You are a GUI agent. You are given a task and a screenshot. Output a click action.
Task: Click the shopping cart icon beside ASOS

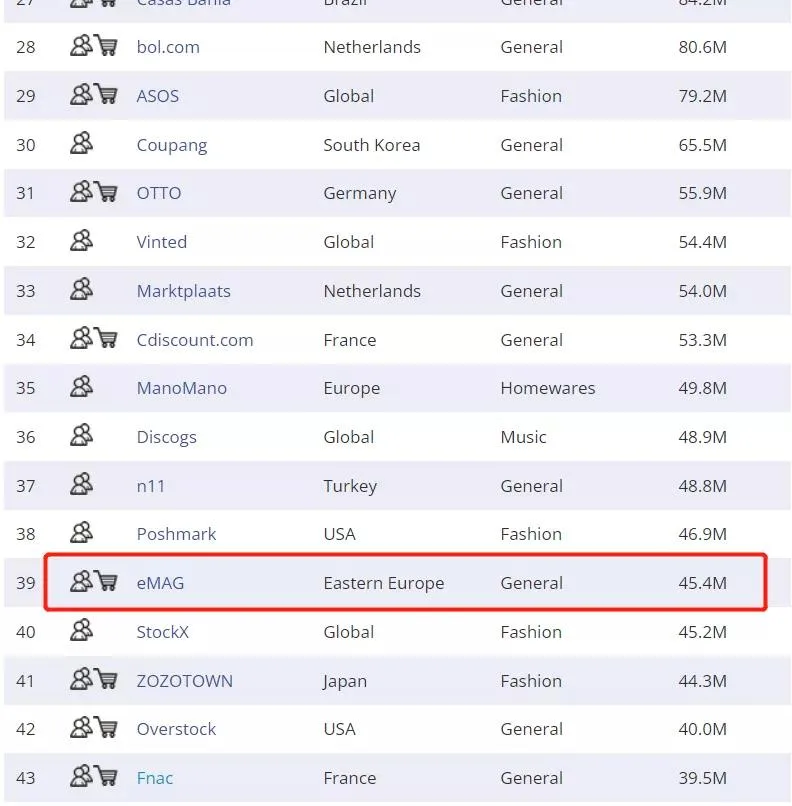[x=106, y=95]
